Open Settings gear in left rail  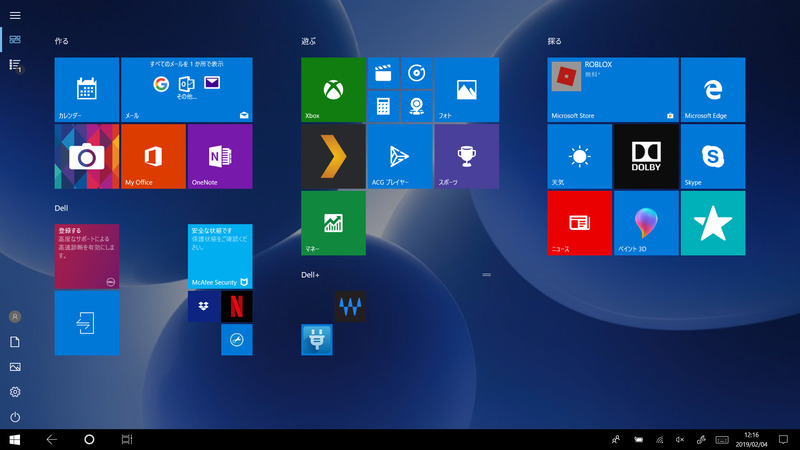15,392
